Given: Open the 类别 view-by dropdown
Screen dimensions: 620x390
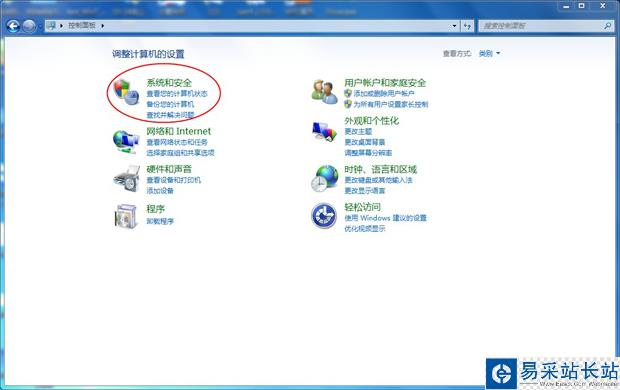Looking at the screenshot, I should click(x=489, y=53).
